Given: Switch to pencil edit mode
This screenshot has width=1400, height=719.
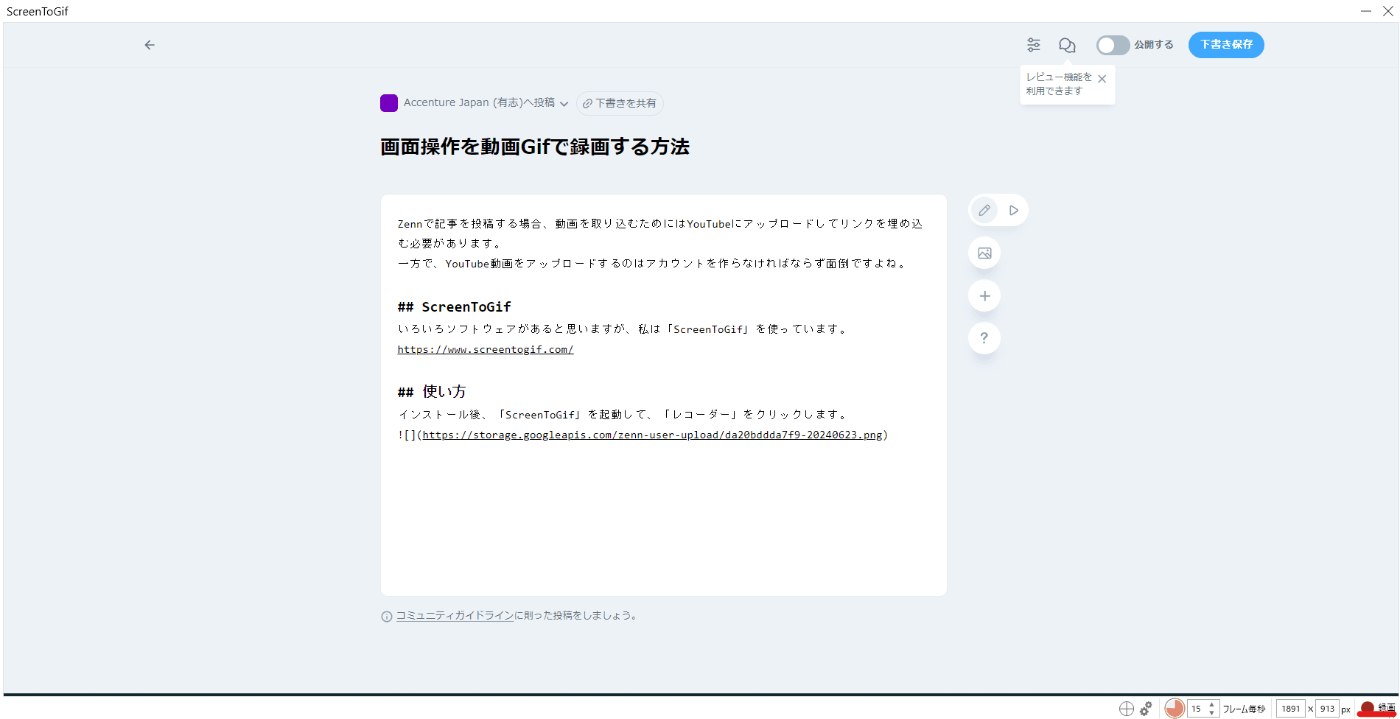Looking at the screenshot, I should pos(984,210).
